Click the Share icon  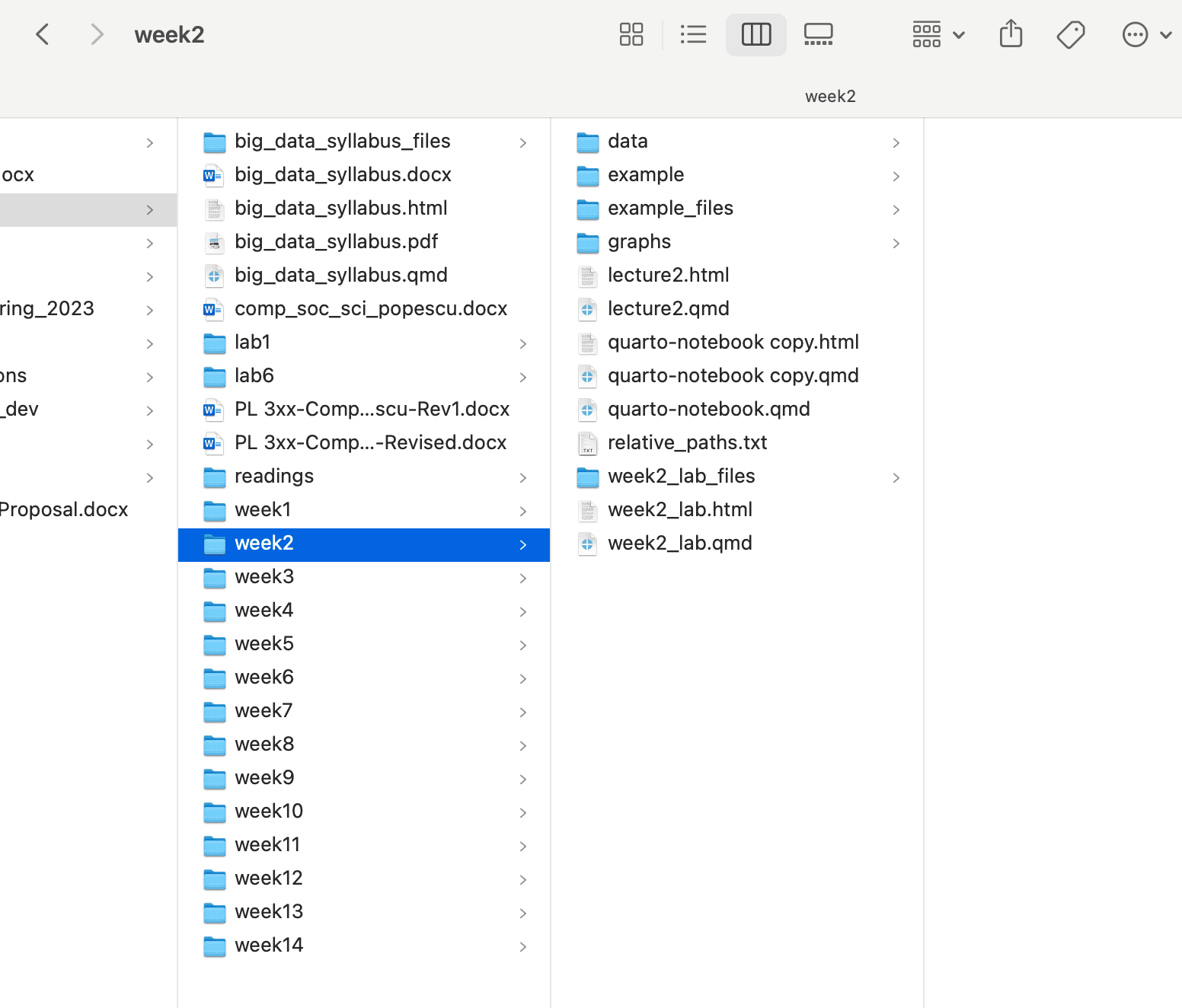click(1011, 34)
